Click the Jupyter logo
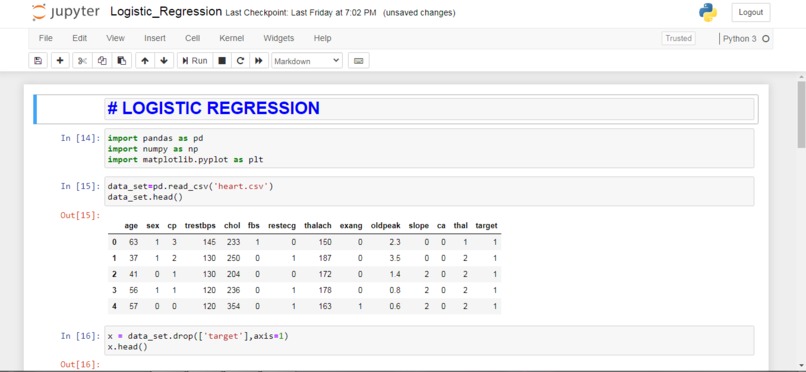 point(65,12)
